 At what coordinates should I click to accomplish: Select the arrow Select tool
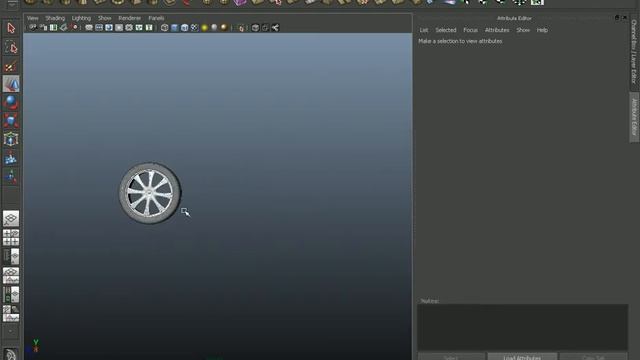pos(11,28)
